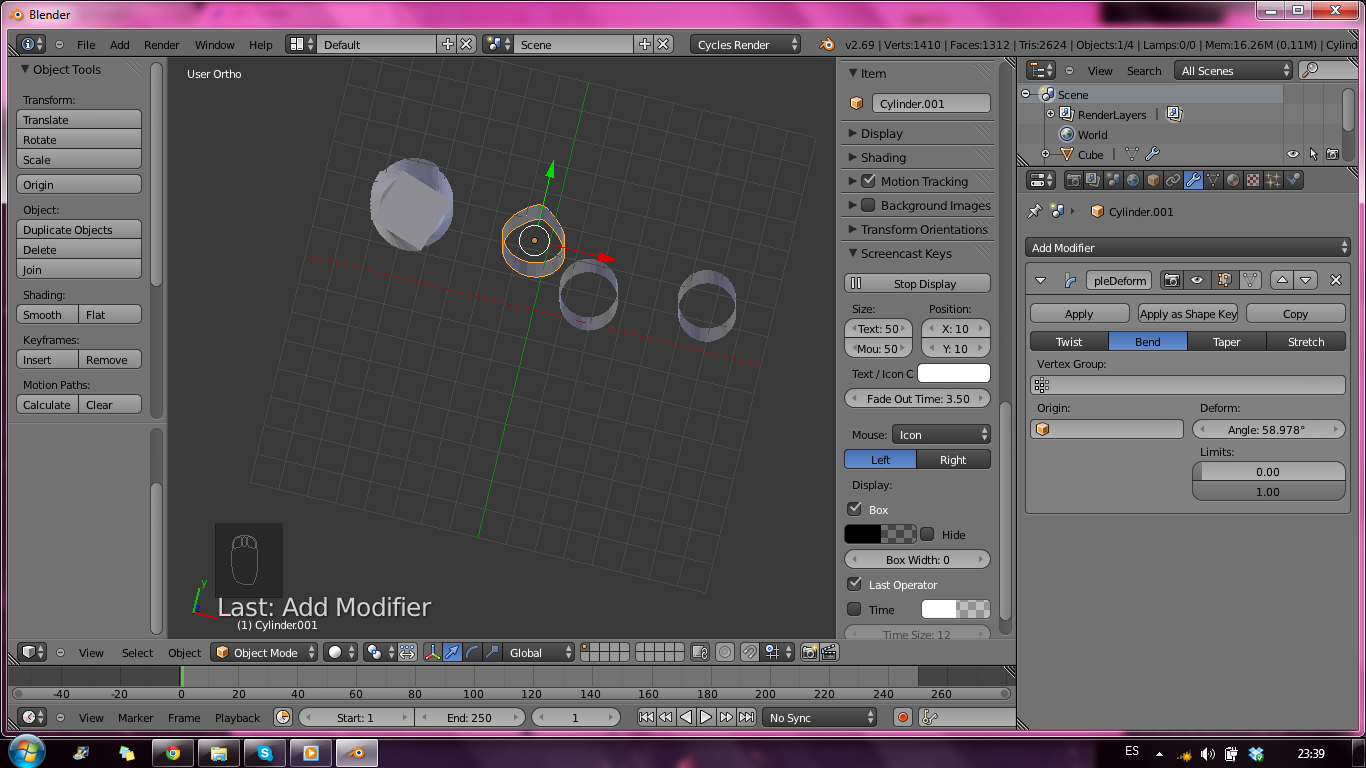Select the Taper deform mode

point(1227,341)
